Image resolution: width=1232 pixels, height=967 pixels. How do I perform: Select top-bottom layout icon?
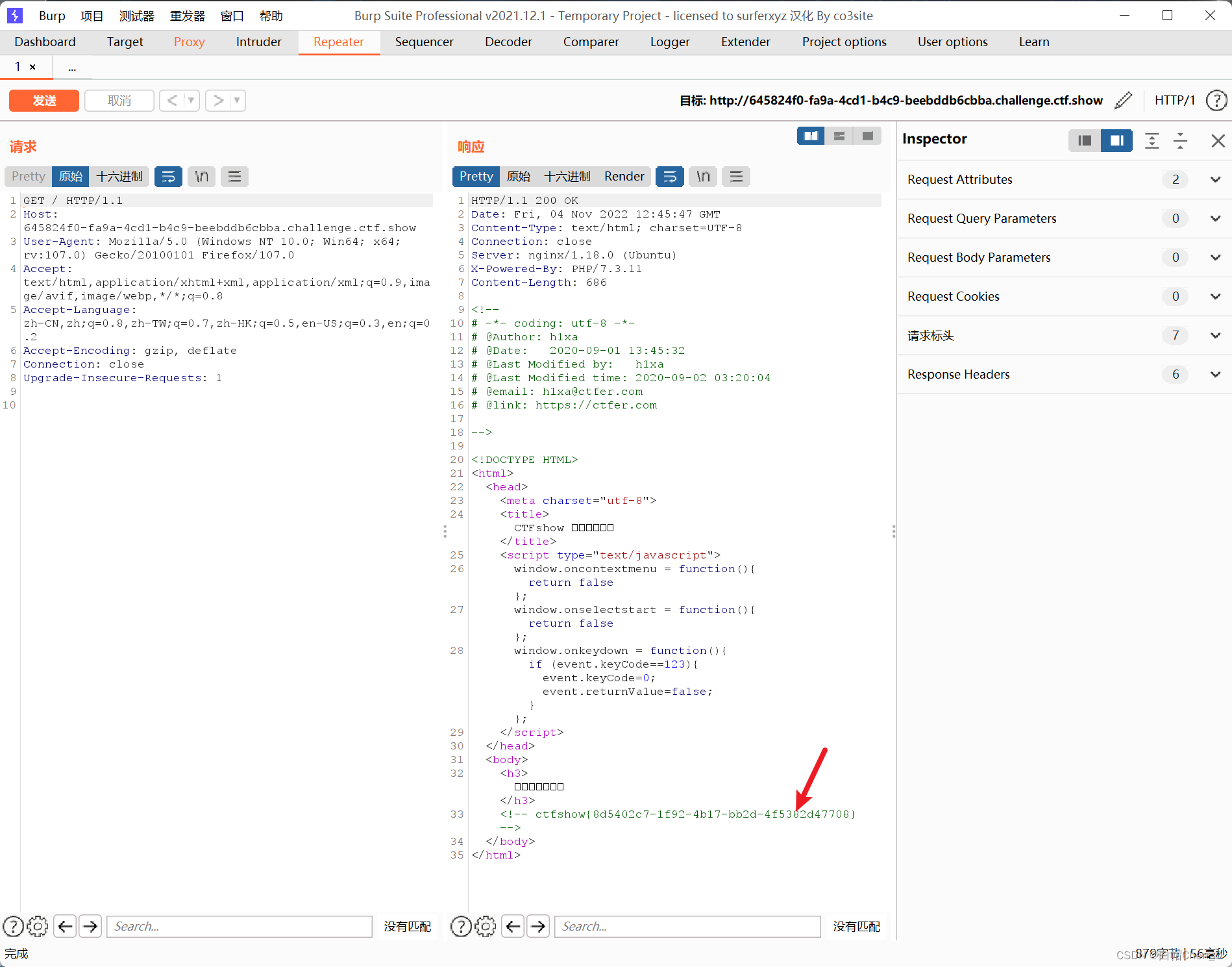coord(839,136)
